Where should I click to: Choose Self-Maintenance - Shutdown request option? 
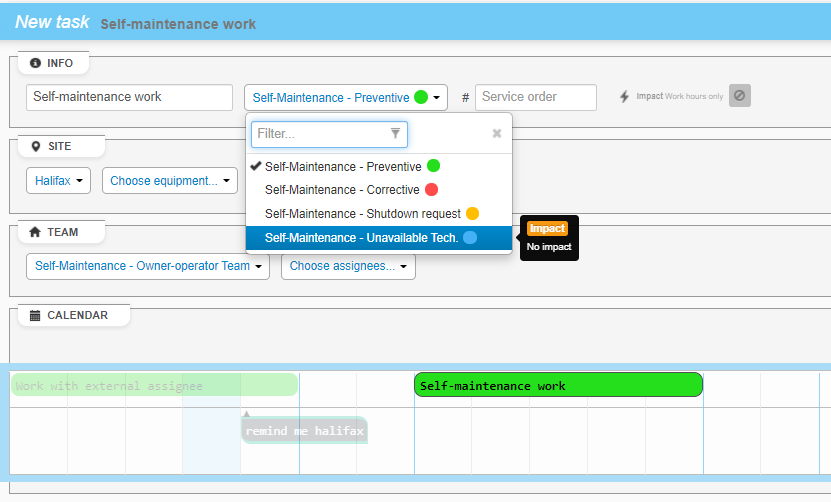[362, 214]
